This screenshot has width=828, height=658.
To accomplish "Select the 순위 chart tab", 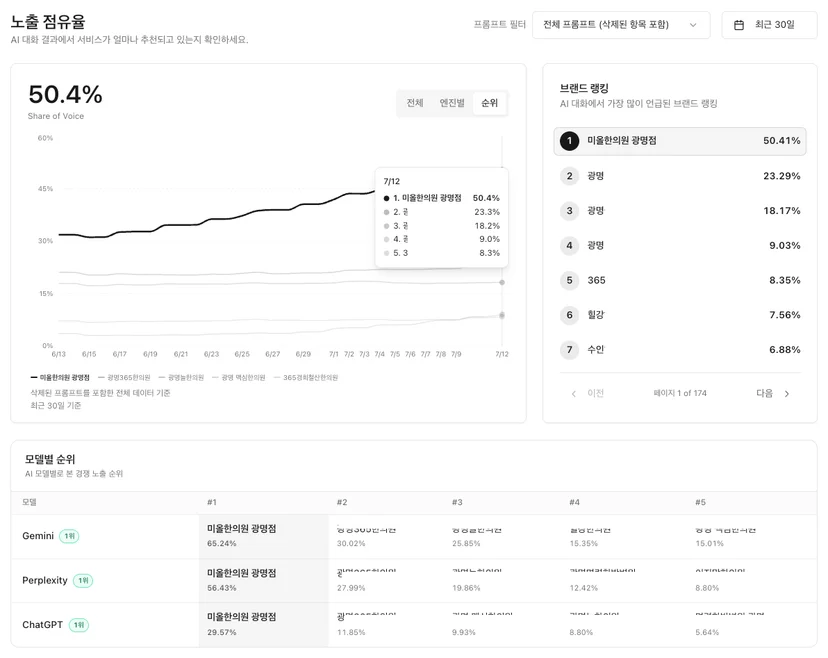I will [490, 103].
